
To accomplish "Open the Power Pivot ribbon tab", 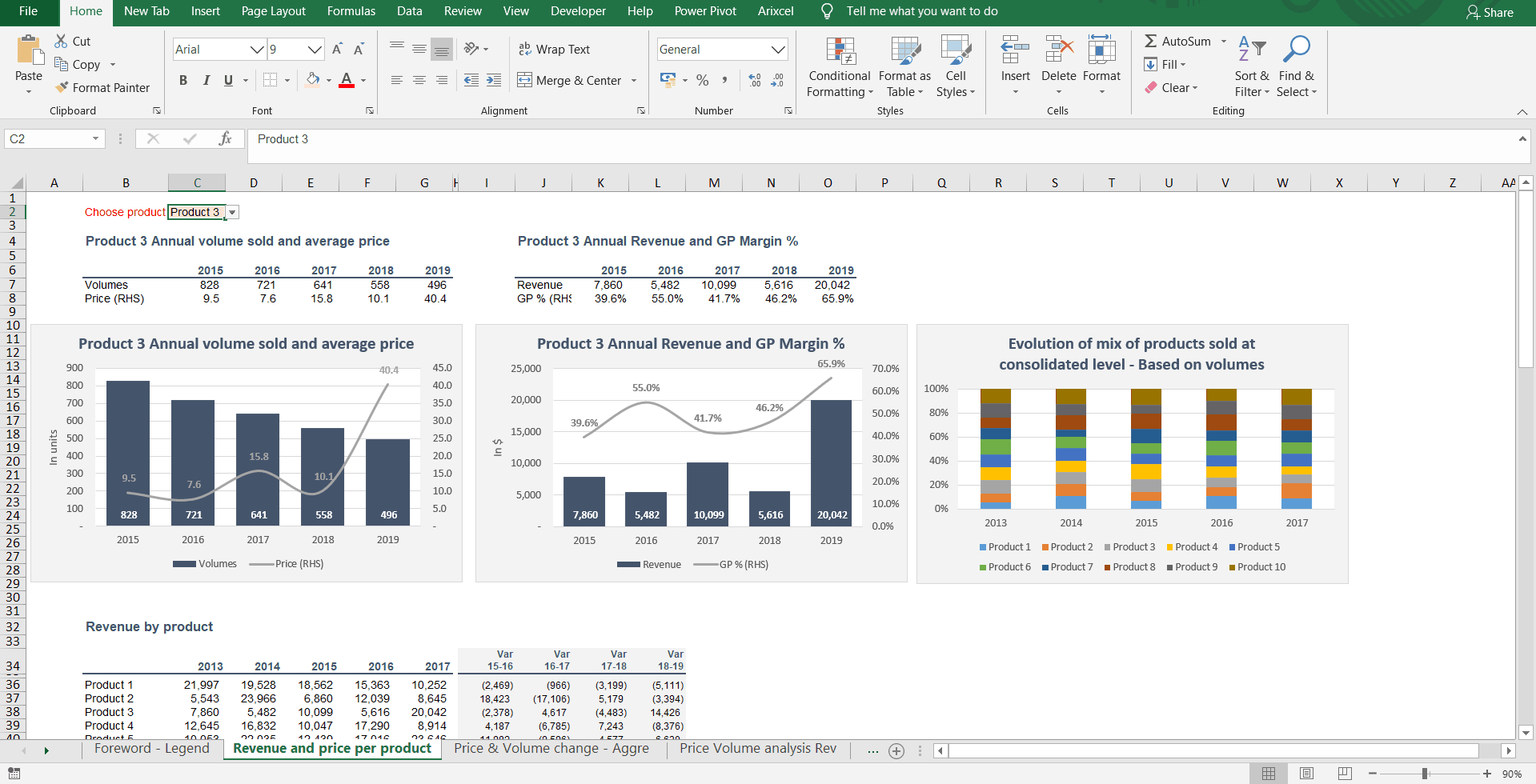I will pyautogui.click(x=705, y=11).
